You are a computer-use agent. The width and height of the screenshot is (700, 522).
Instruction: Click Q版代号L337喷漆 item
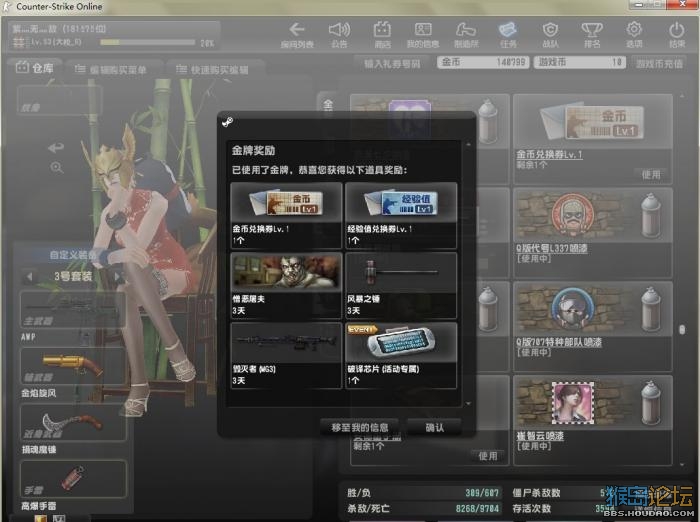pos(552,249)
